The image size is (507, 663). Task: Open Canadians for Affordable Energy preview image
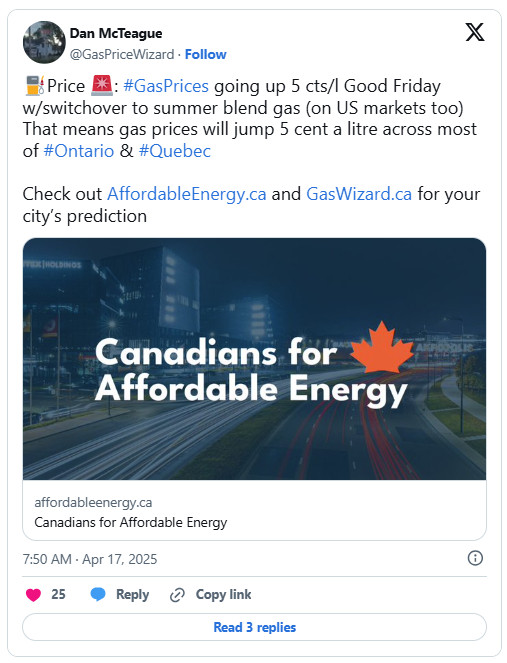[254, 359]
